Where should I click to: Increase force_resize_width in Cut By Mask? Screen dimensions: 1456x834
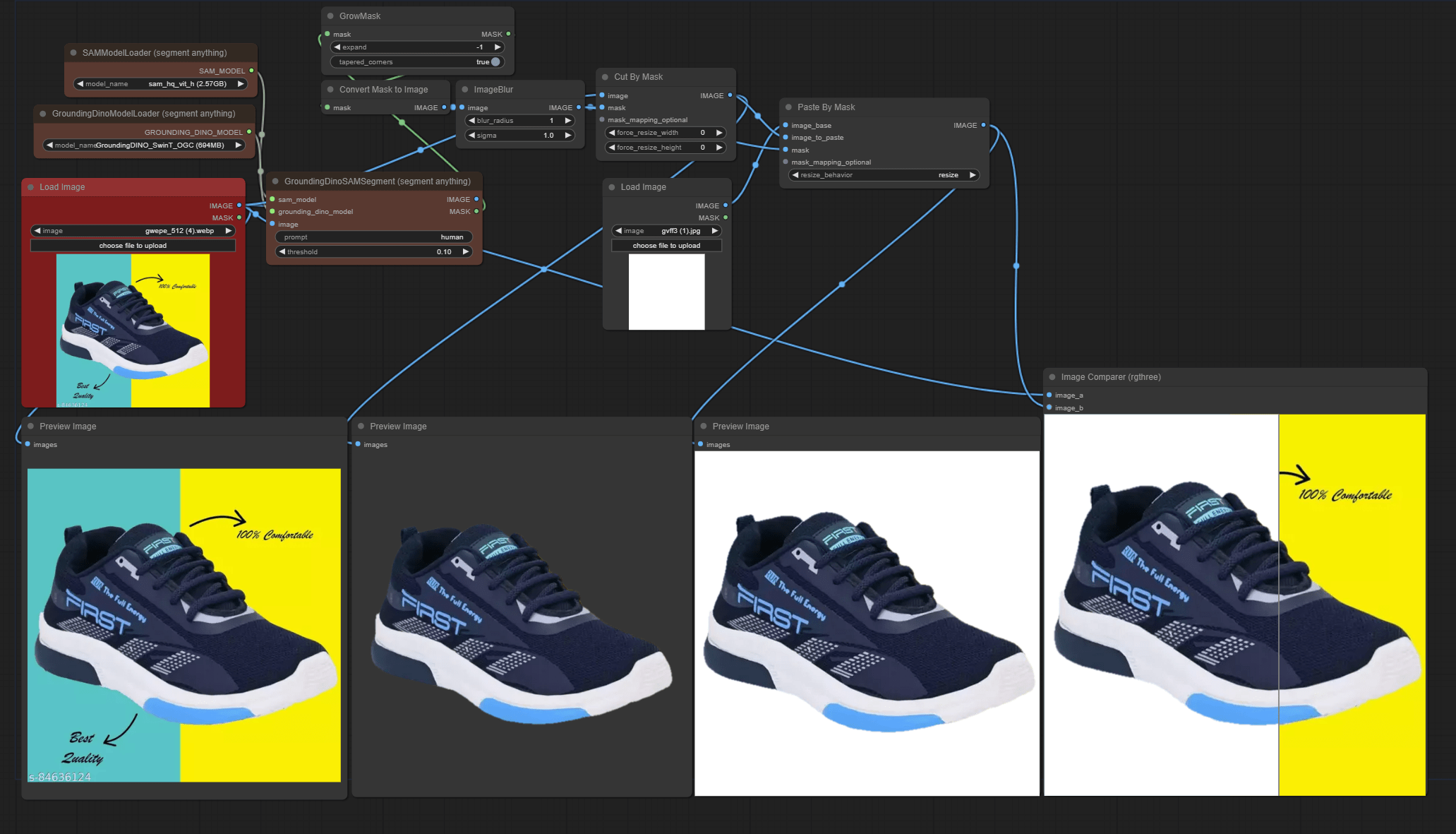click(719, 133)
